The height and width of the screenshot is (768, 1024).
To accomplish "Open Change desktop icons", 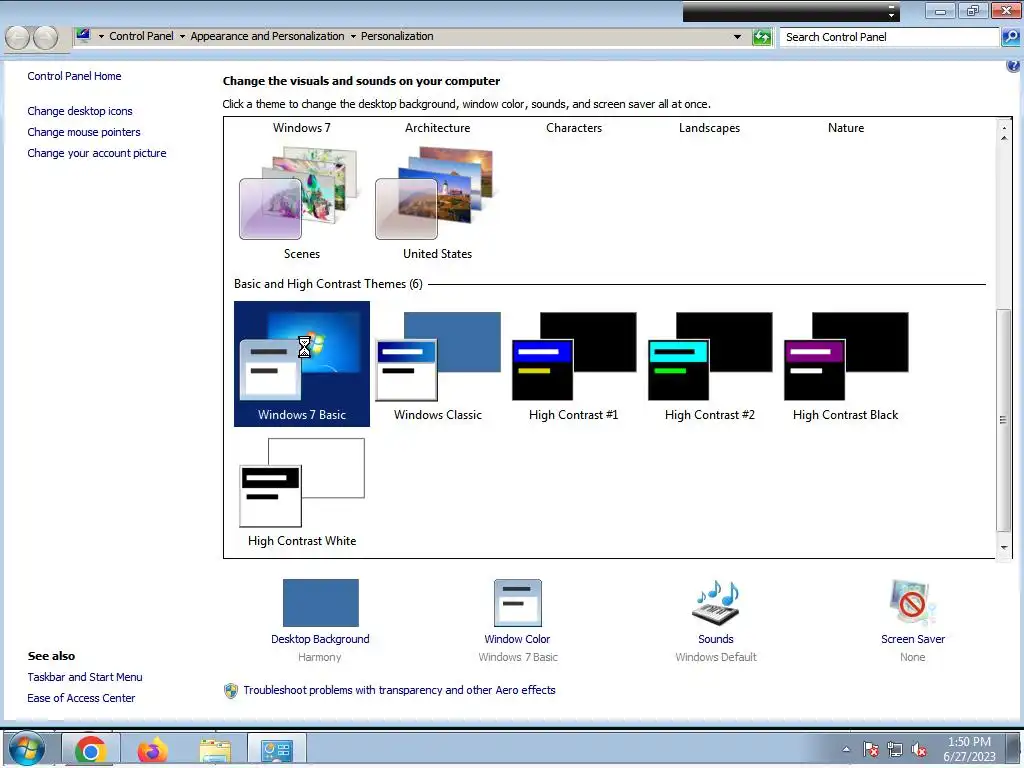I will pos(80,111).
